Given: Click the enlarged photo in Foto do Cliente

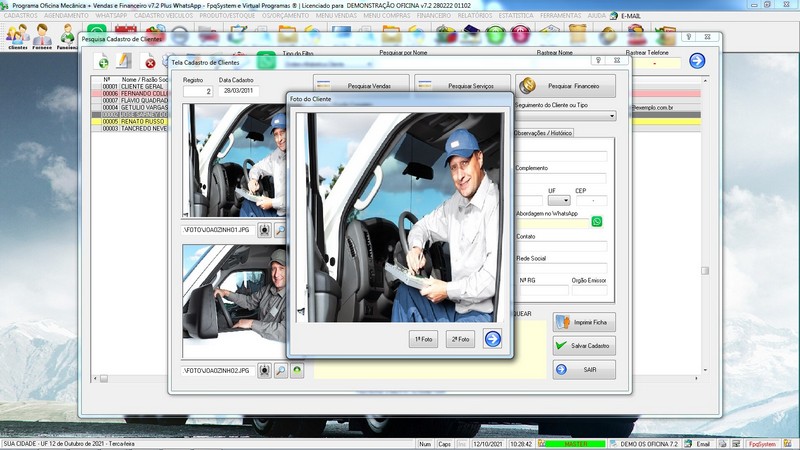Looking at the screenshot, I should pos(400,217).
